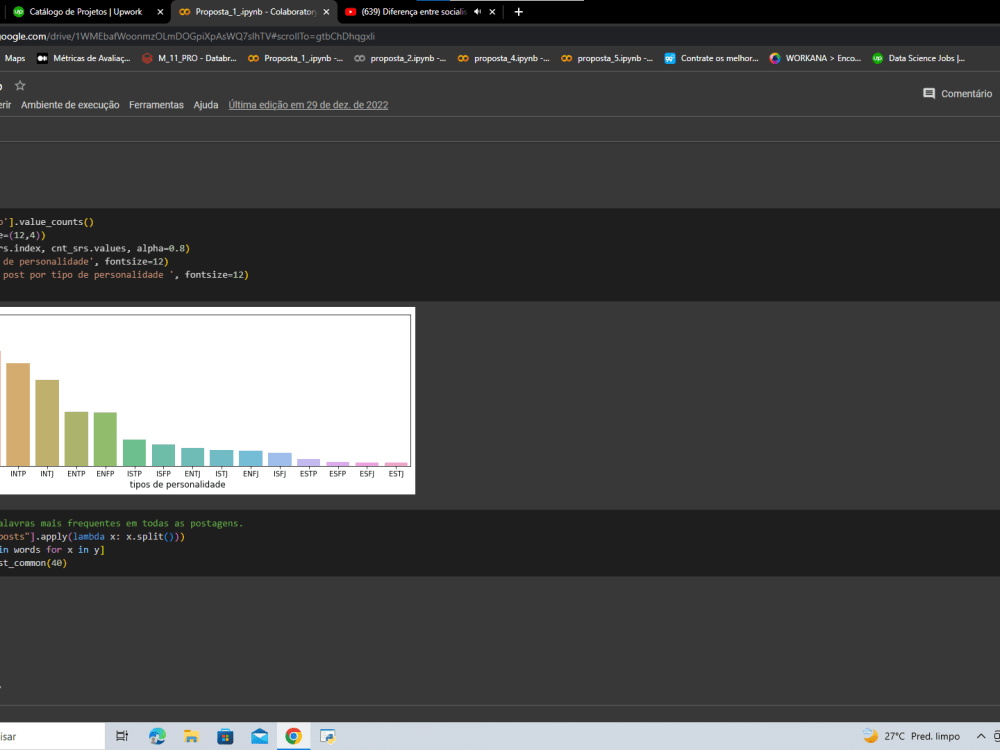Open Task View from the taskbar
The width and height of the screenshot is (1000, 750).
point(121,735)
